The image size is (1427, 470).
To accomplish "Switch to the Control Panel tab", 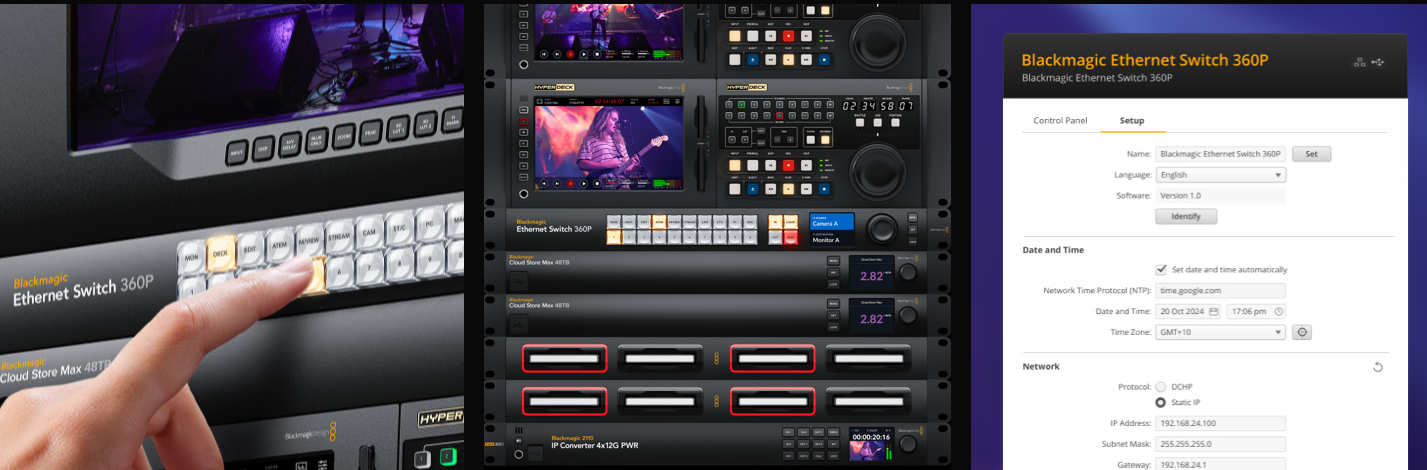I will click(1059, 120).
